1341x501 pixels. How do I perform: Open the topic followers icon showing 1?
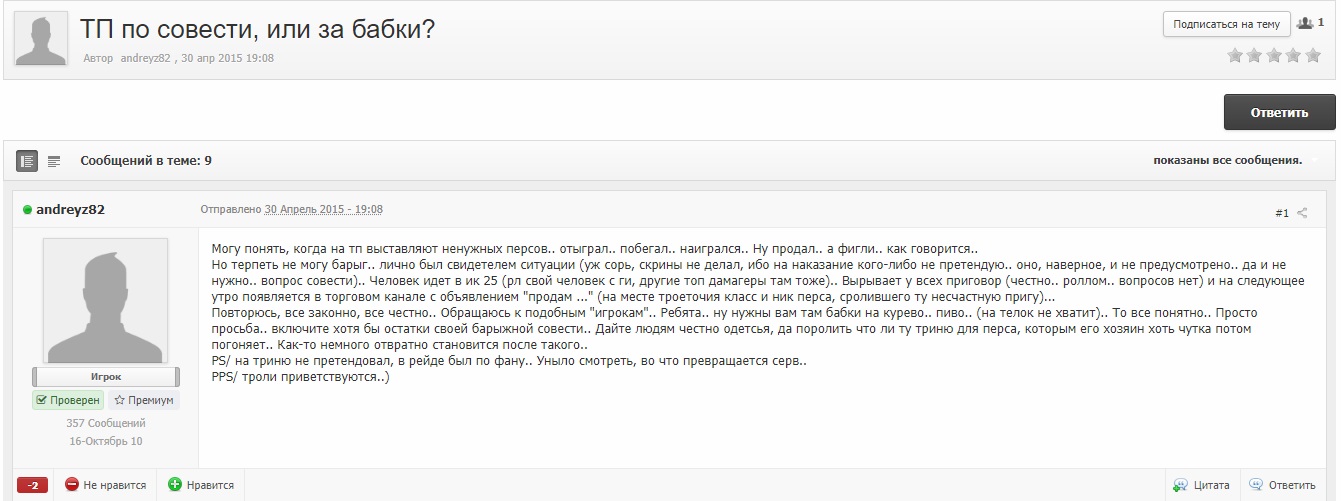[x=1309, y=23]
